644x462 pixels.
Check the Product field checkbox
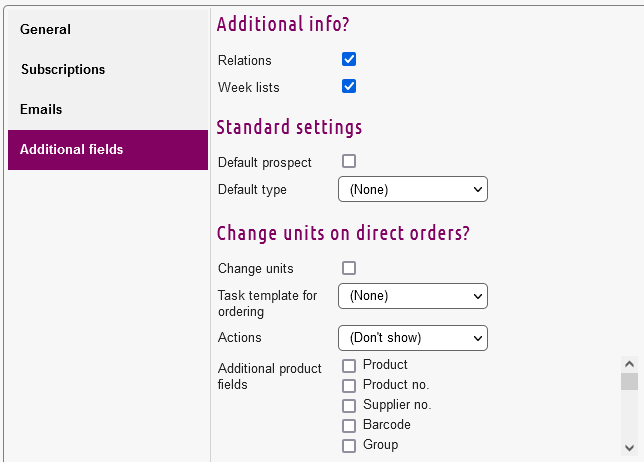[349, 366]
